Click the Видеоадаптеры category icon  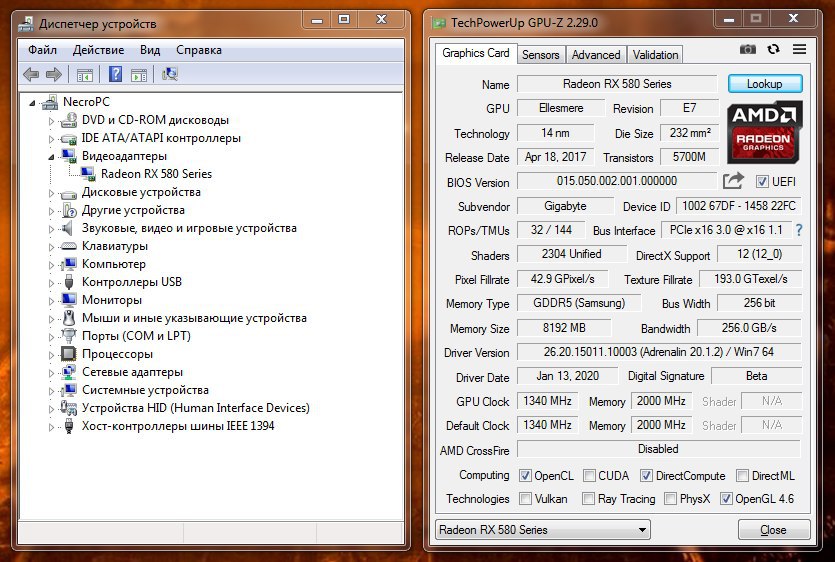(x=68, y=156)
